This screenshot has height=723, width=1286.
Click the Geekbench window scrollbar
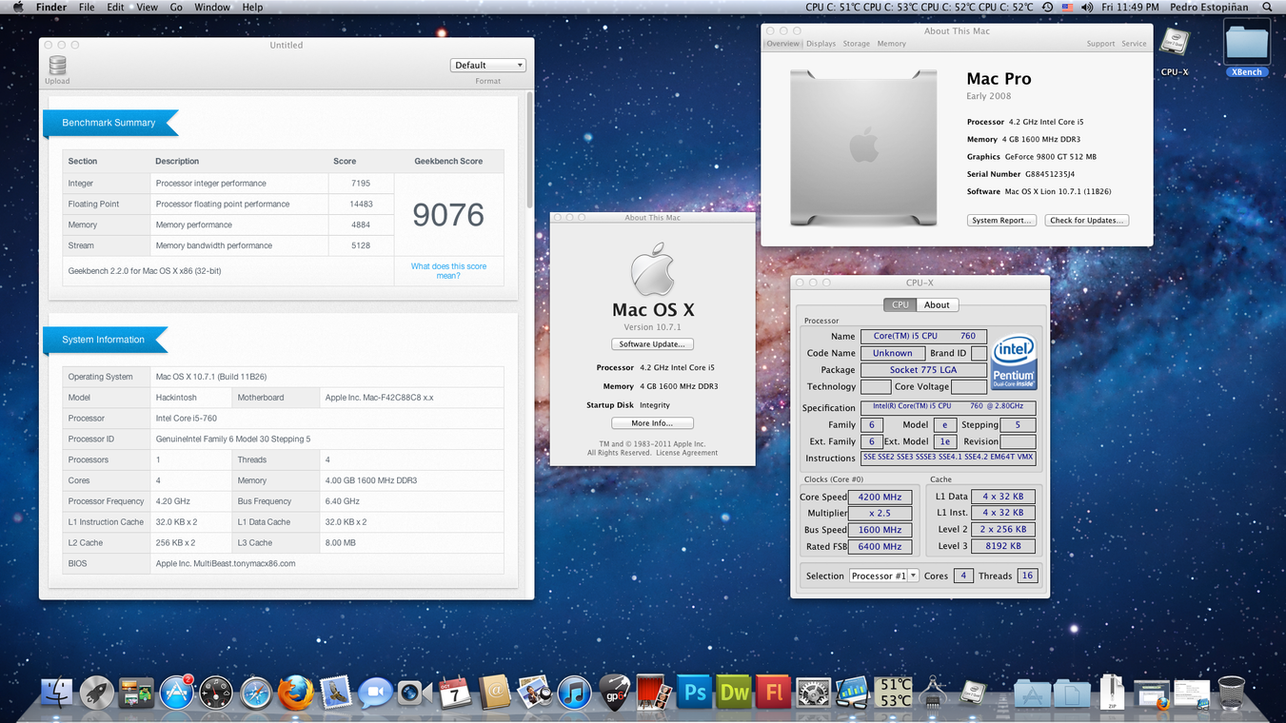pyautogui.click(x=530, y=148)
